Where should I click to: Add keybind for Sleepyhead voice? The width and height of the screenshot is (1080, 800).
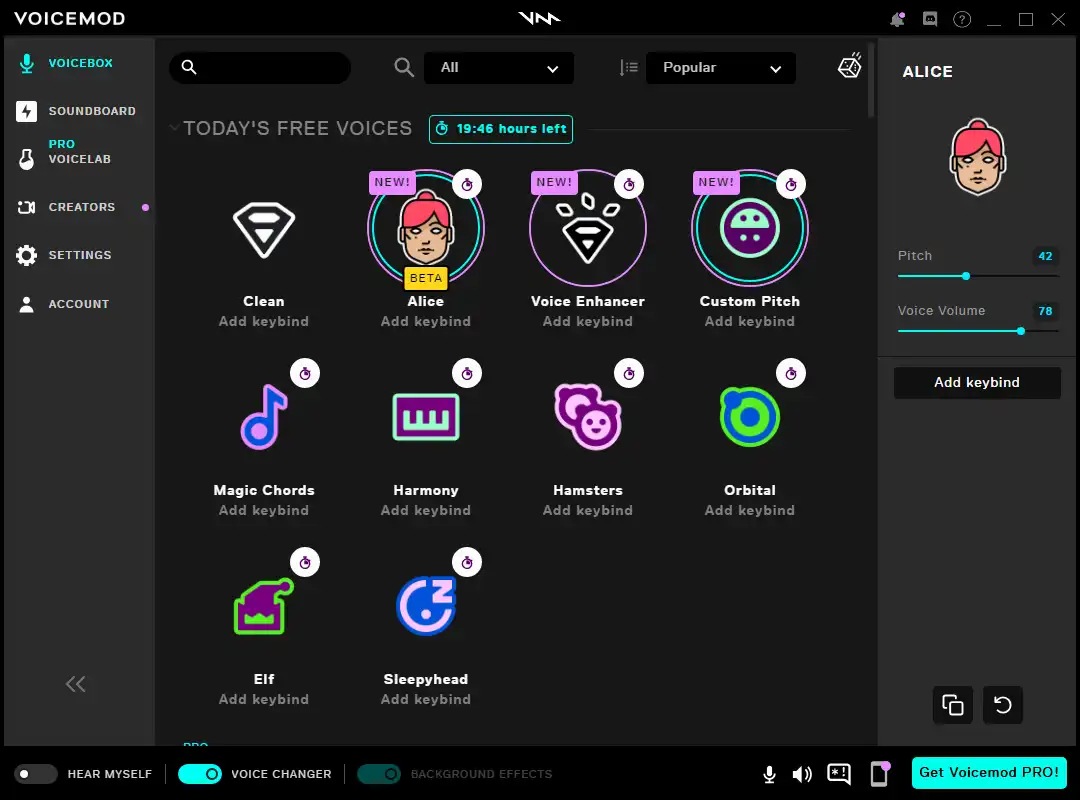(426, 699)
